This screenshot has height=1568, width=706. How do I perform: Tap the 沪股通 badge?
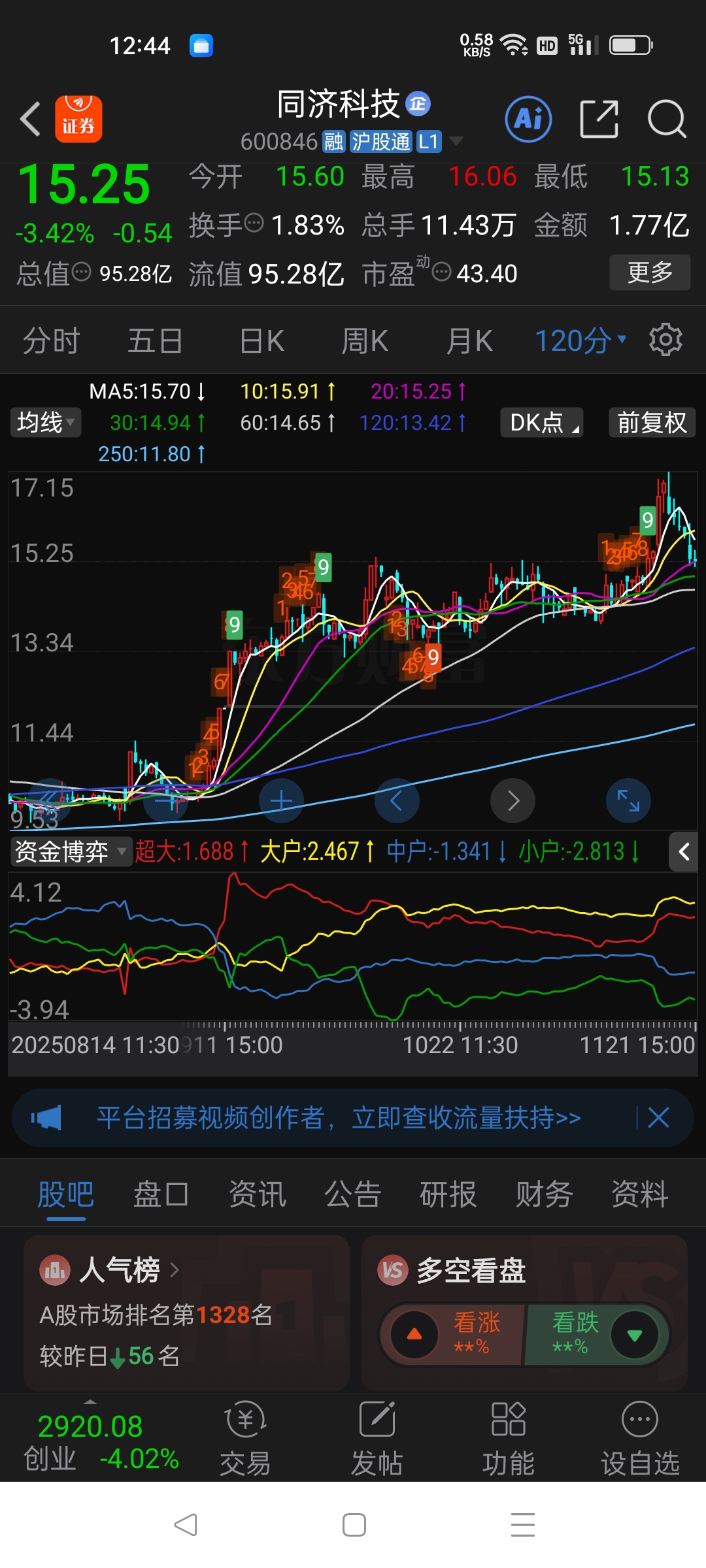point(381,141)
